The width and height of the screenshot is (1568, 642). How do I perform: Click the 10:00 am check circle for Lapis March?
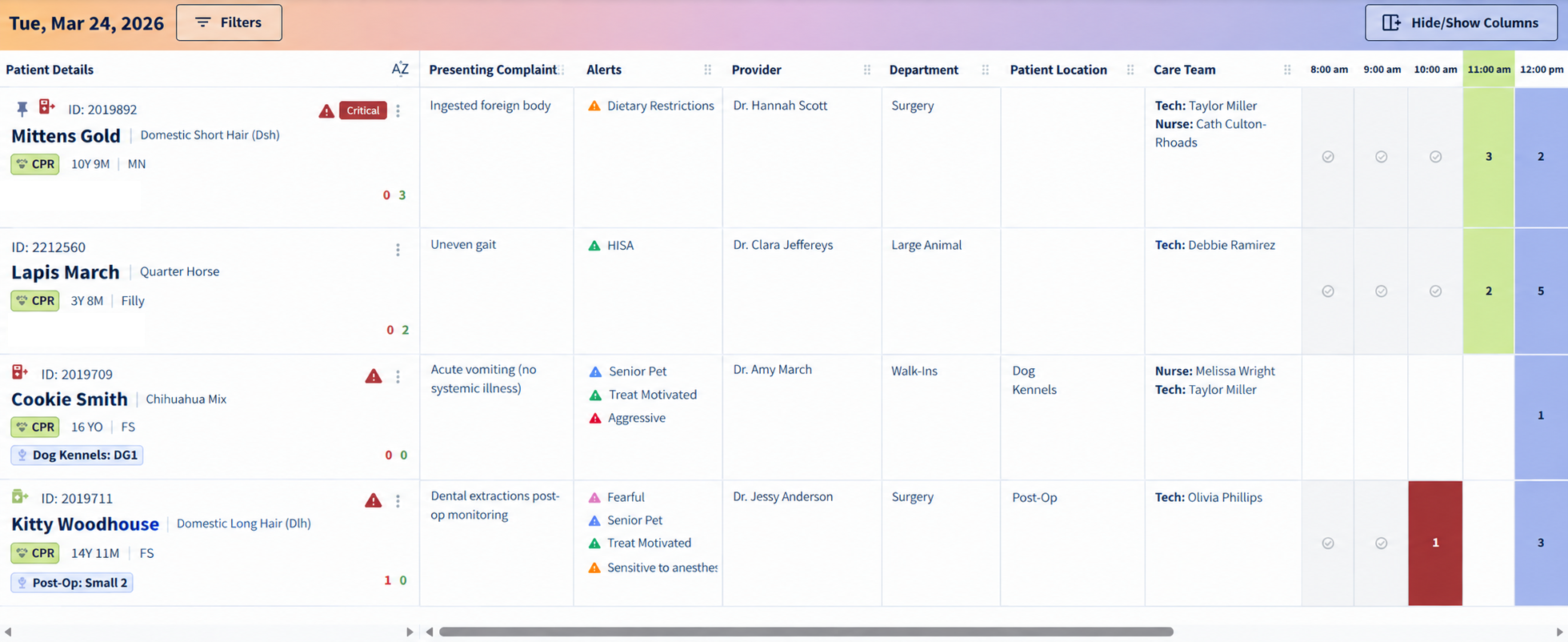pos(1436,291)
